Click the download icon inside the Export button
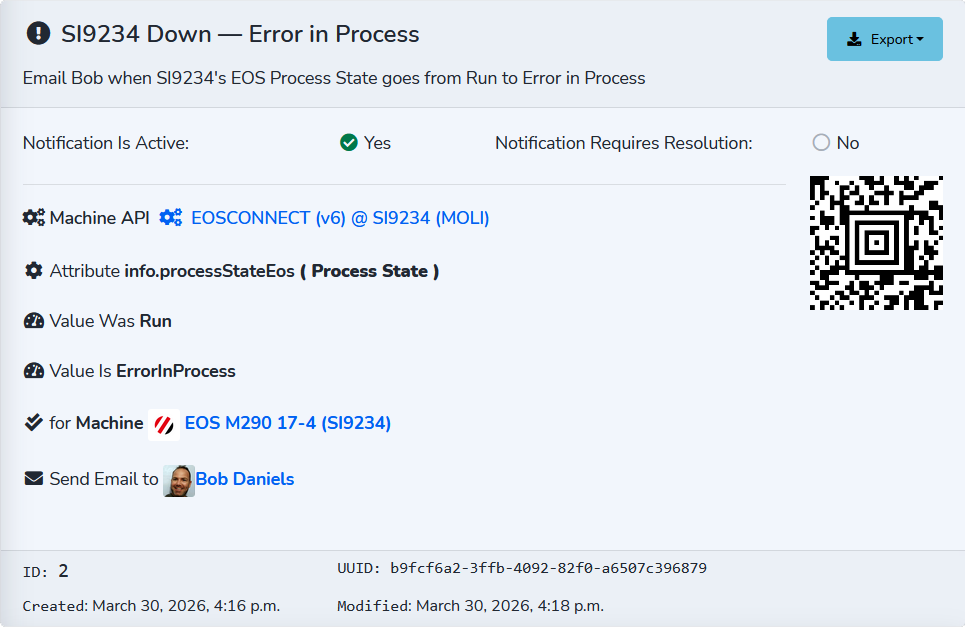 click(x=854, y=40)
